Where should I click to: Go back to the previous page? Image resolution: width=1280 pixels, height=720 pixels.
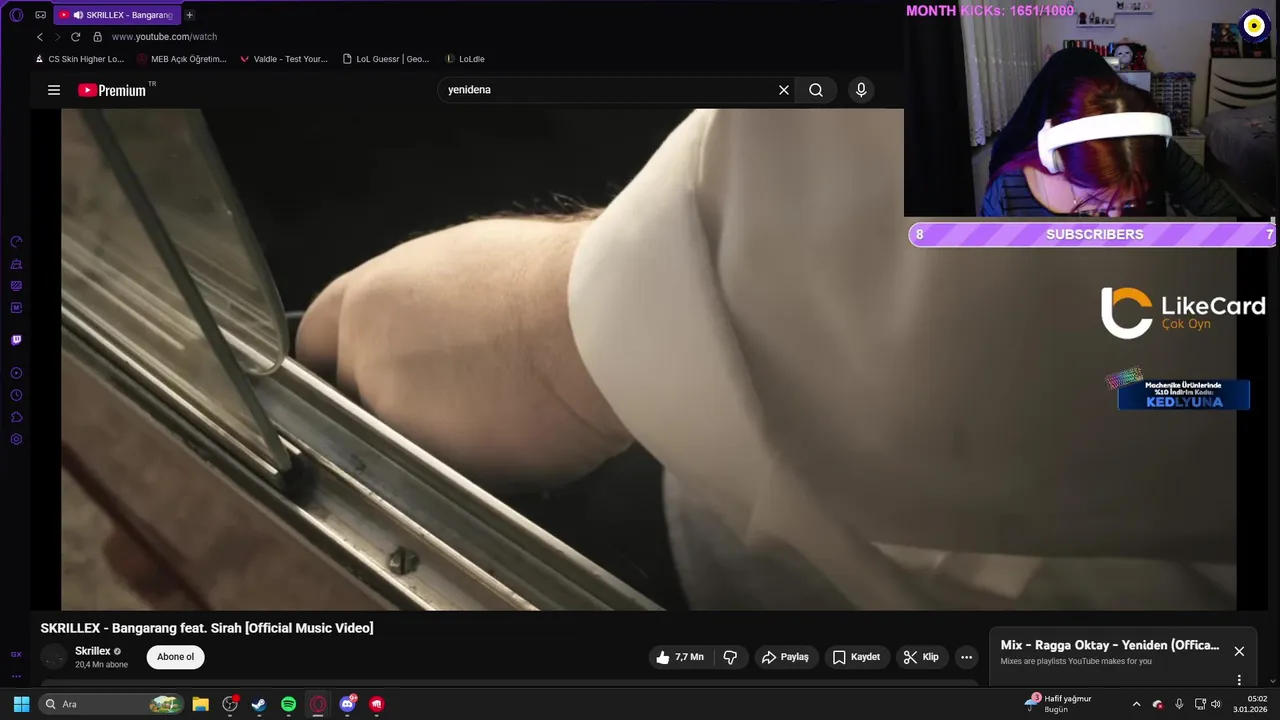[40, 37]
